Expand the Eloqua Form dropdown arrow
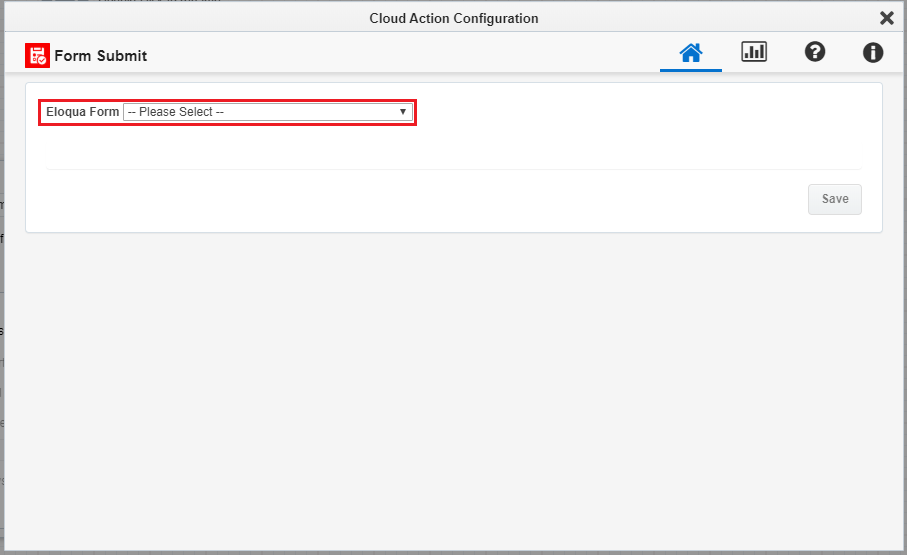Image resolution: width=907 pixels, height=555 pixels. tap(403, 112)
